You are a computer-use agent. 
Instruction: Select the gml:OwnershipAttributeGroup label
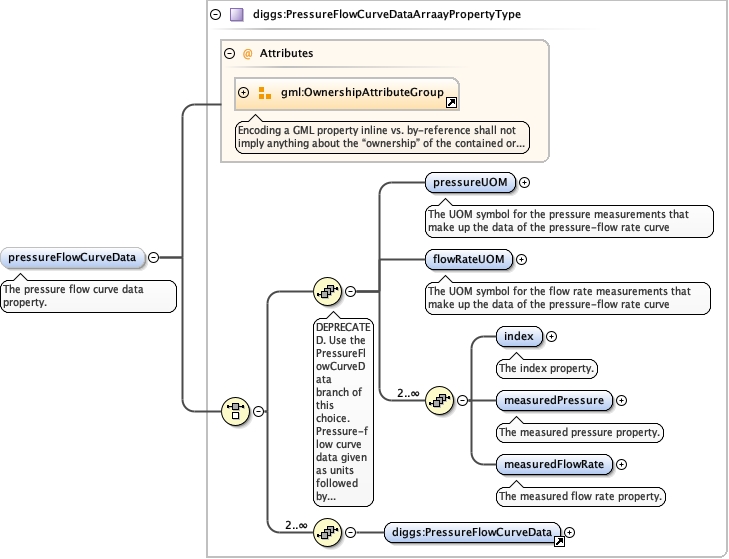[x=362, y=93]
